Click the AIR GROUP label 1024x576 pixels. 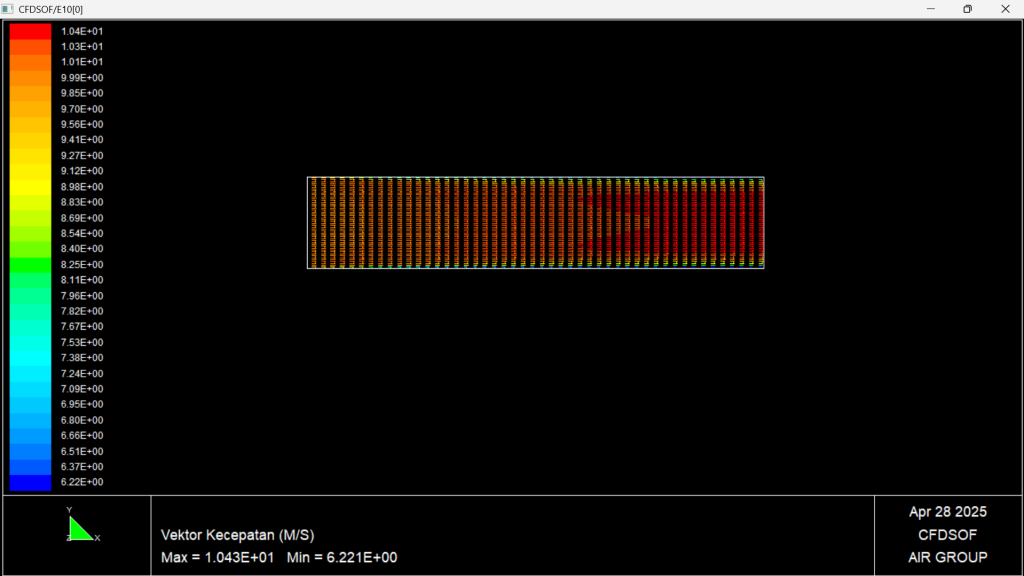947,557
